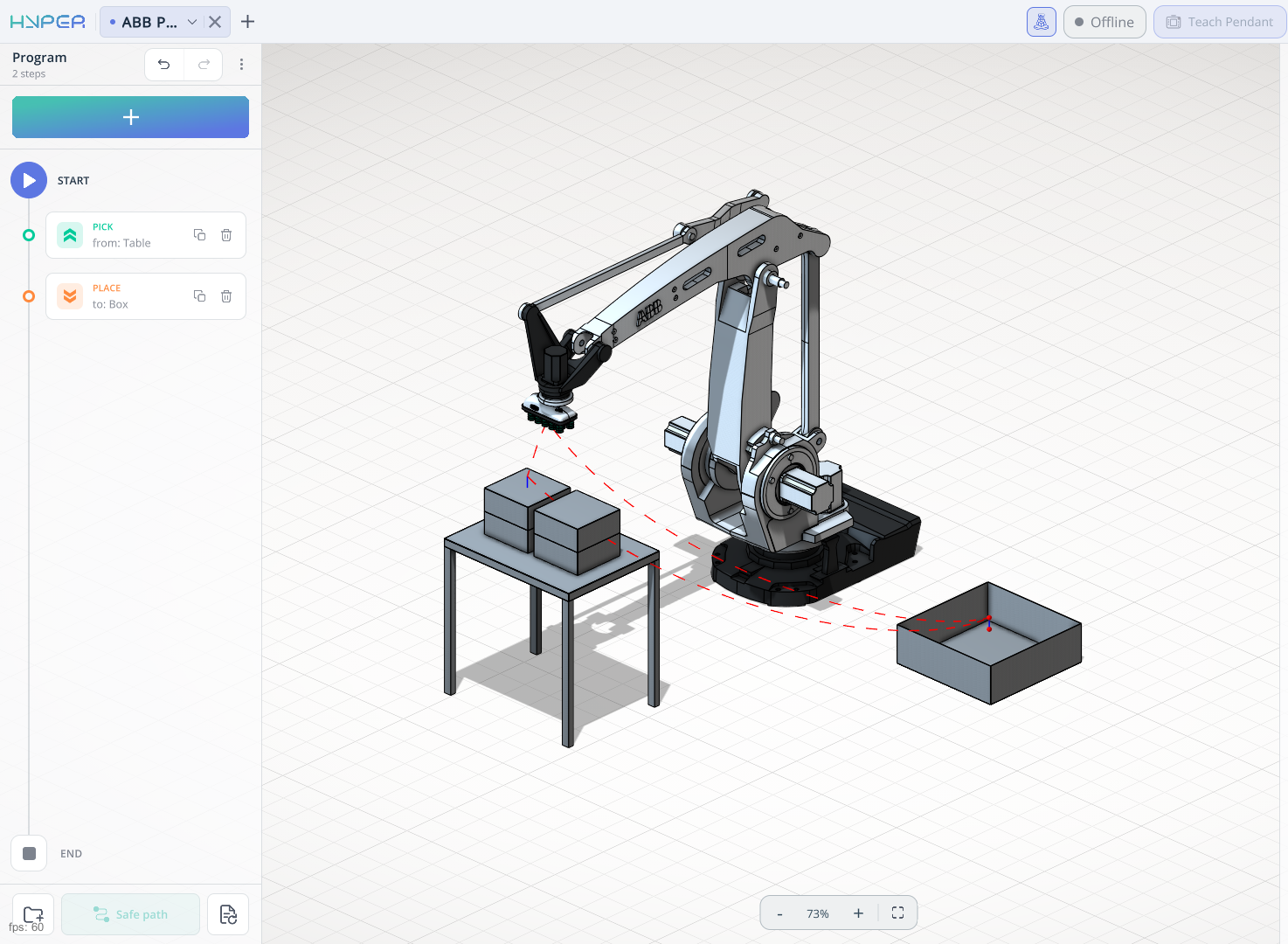The height and width of the screenshot is (944, 1288).
Task: Fit the 3D view to screen
Action: (x=897, y=913)
